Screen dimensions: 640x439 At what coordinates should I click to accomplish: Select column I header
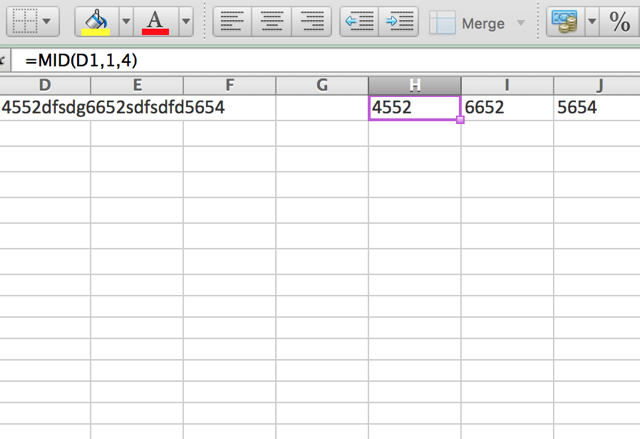(x=507, y=85)
